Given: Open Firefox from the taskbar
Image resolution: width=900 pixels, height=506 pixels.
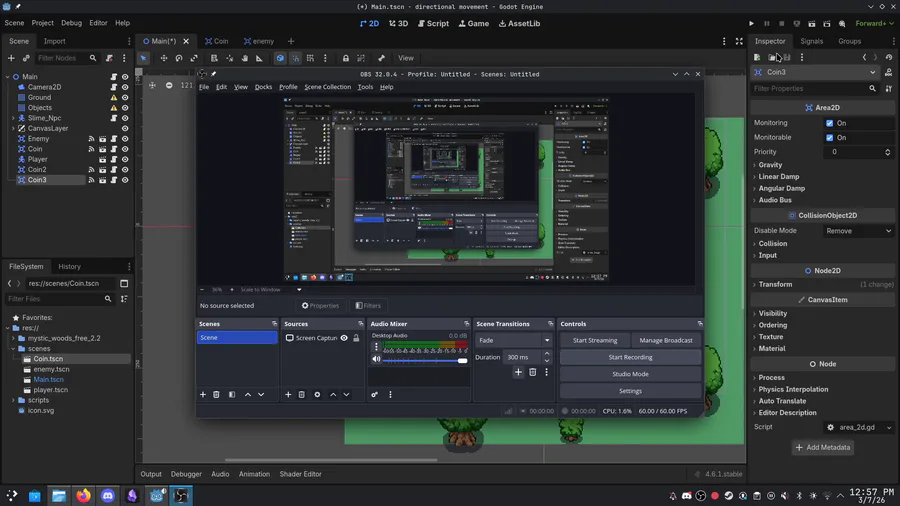Looking at the screenshot, I should tap(83, 496).
